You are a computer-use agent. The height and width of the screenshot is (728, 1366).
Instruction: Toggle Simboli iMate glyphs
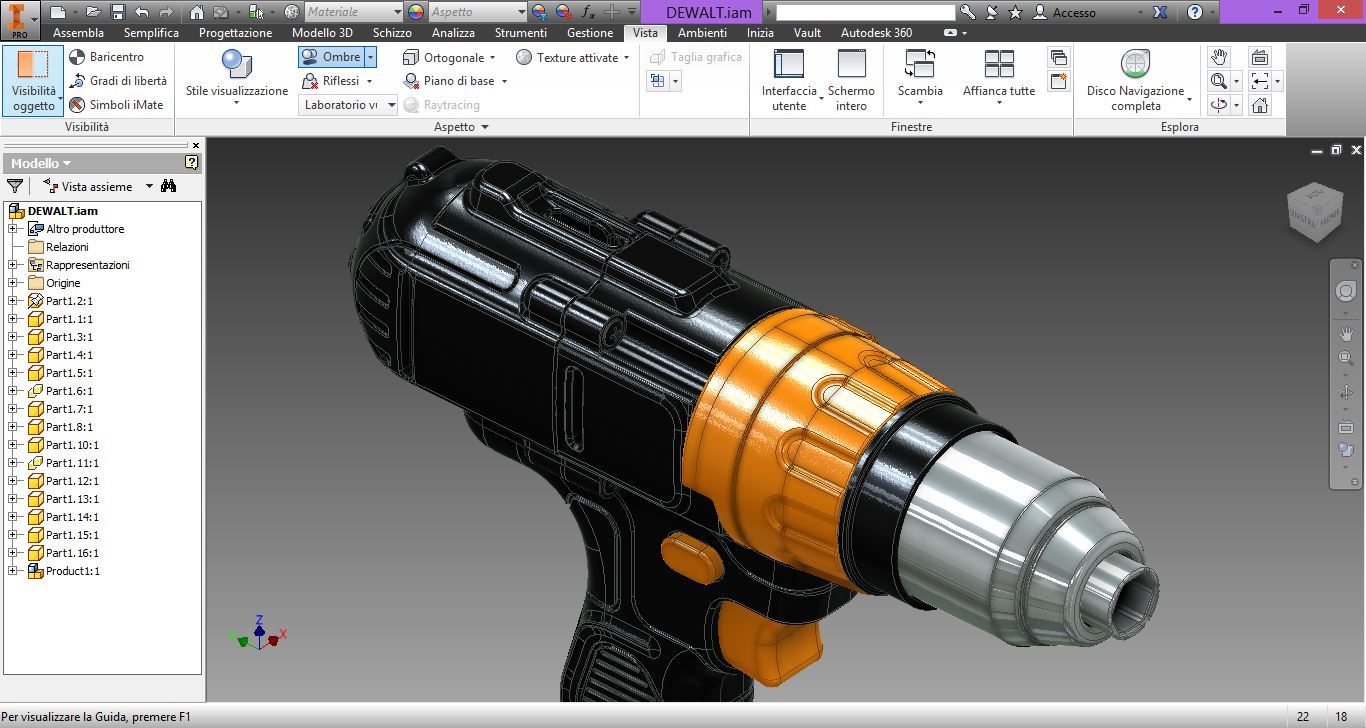[x=116, y=105]
